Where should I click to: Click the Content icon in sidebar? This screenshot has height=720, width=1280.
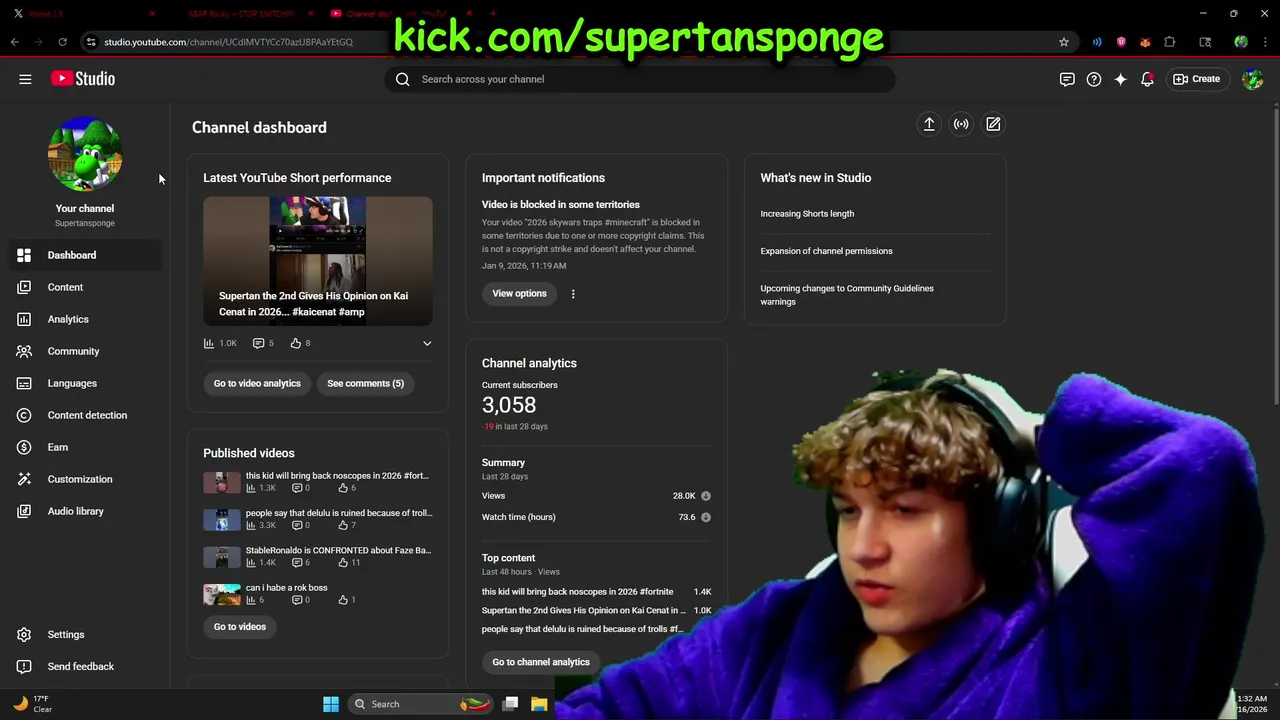click(24, 287)
